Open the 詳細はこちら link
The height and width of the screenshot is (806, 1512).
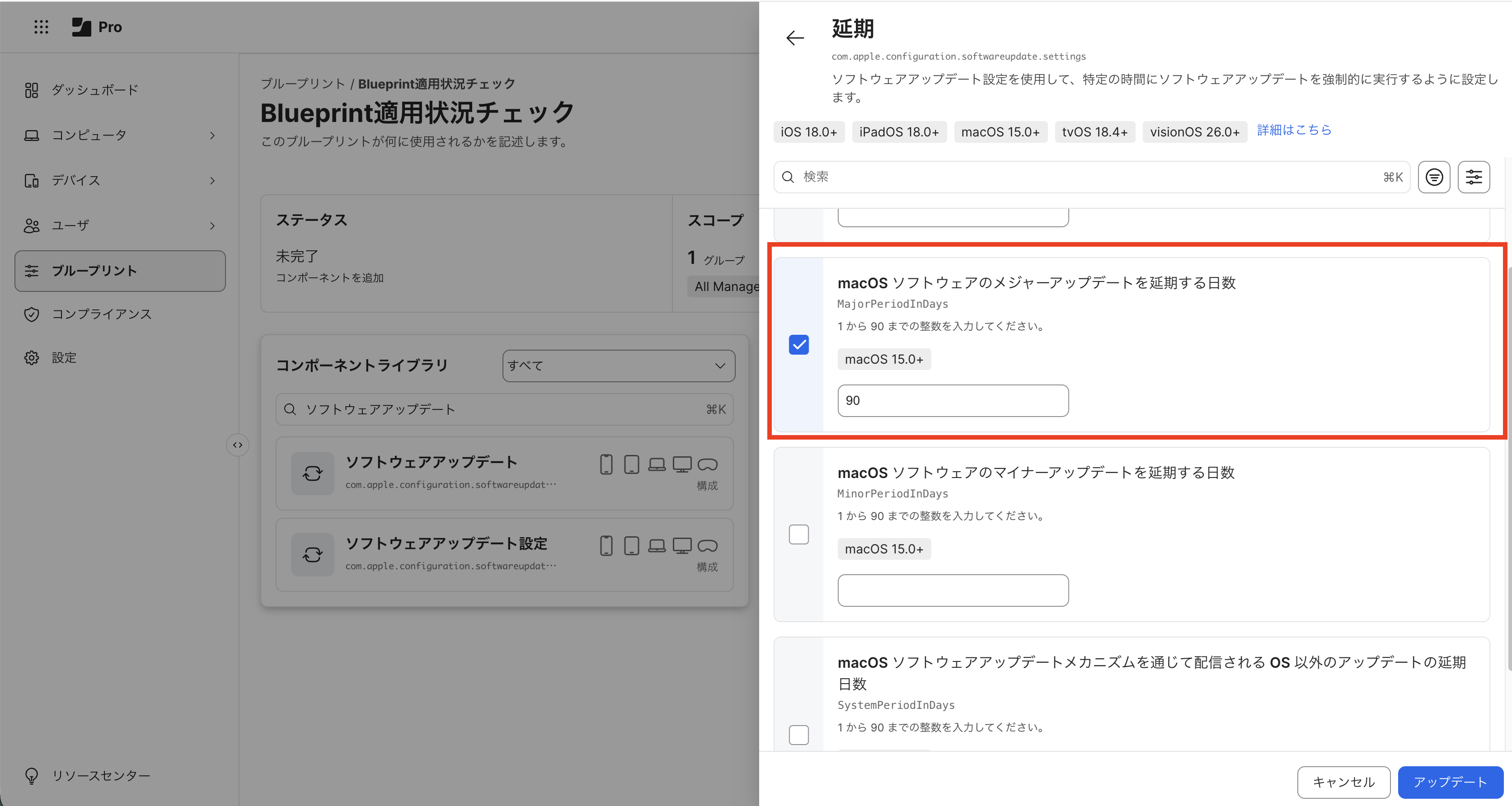coord(1294,130)
